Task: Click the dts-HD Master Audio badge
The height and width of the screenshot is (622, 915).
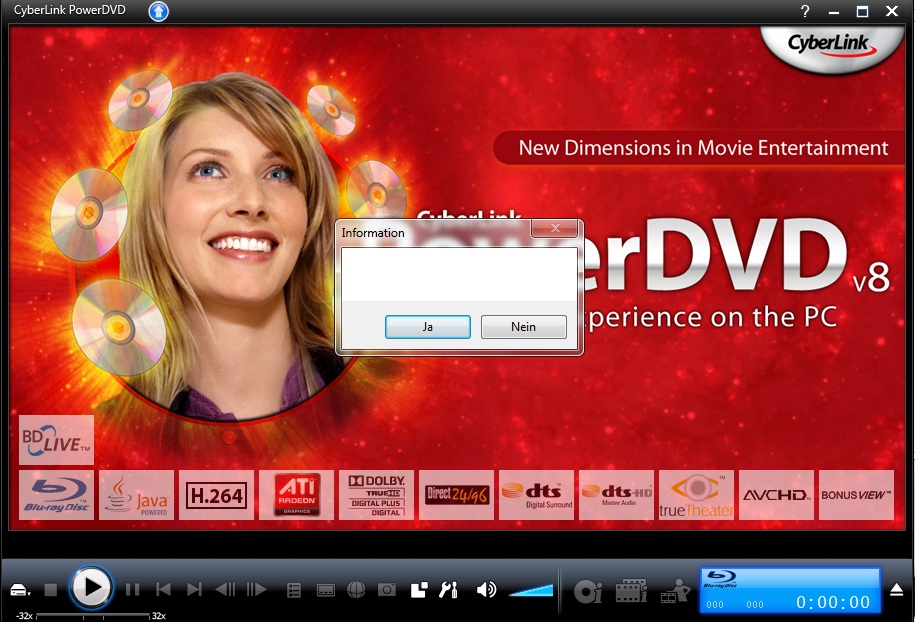Action: pyautogui.click(x=616, y=495)
